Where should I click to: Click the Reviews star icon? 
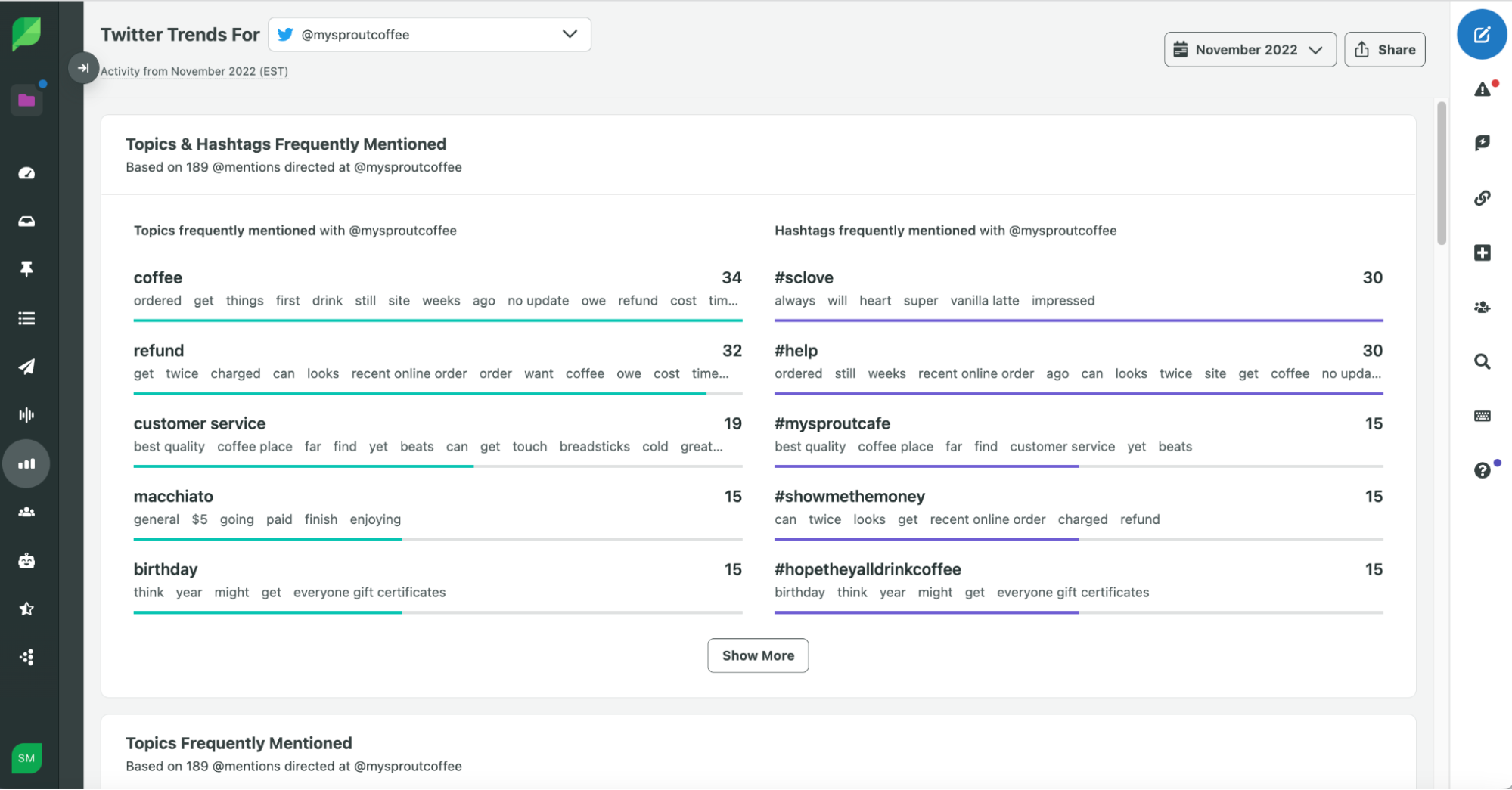tap(26, 609)
